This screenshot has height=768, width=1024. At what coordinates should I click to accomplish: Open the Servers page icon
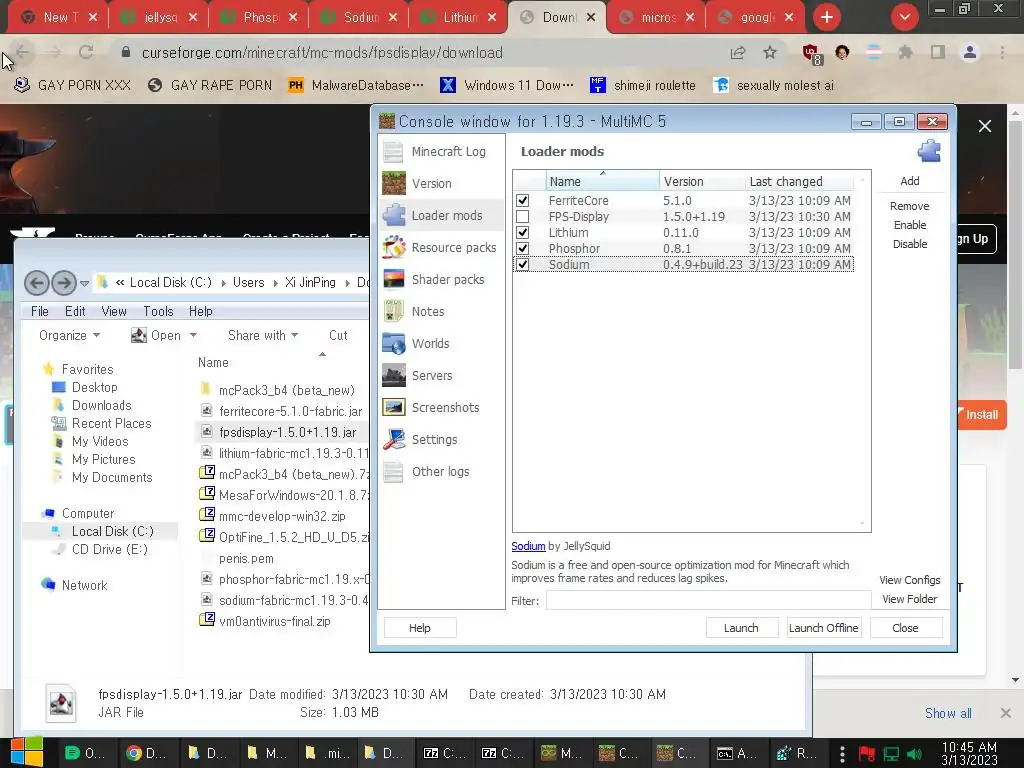tap(394, 376)
